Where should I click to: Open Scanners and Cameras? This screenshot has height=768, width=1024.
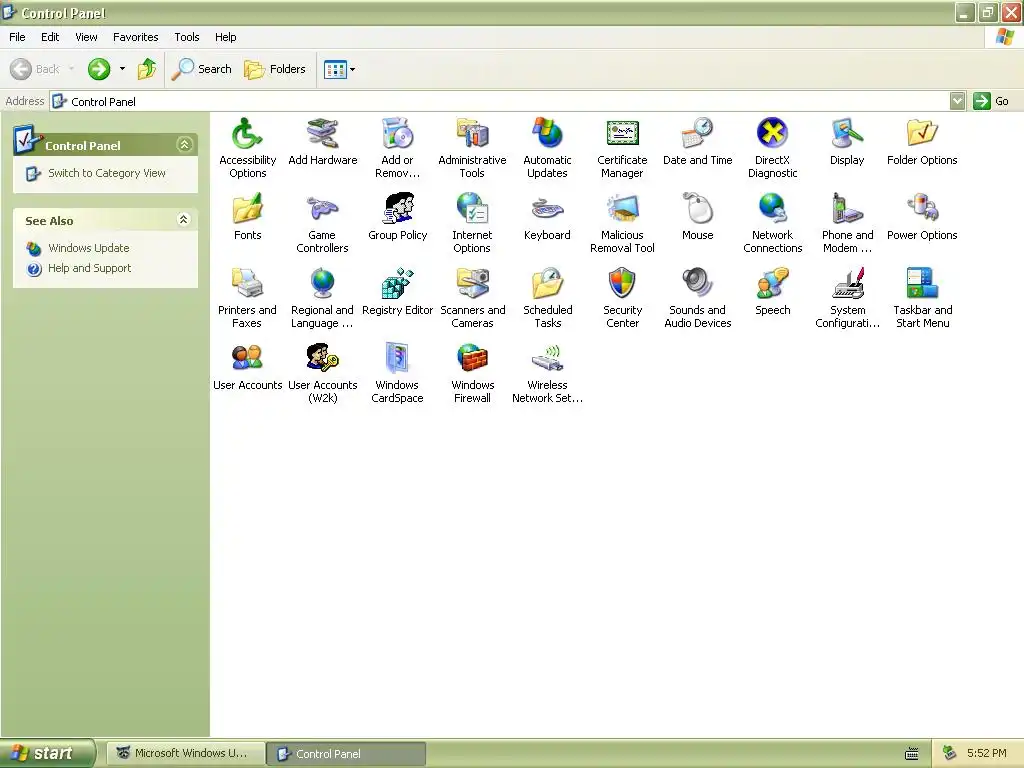pos(472,298)
